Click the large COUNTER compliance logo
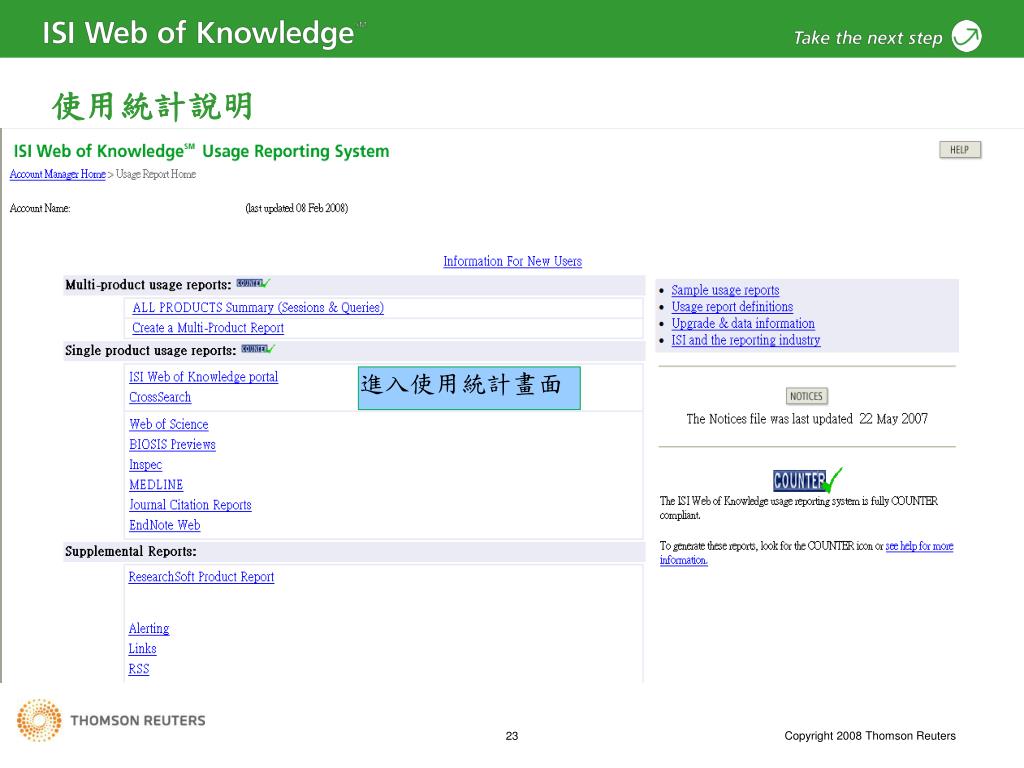The height and width of the screenshot is (768, 1024). pyautogui.click(x=807, y=480)
